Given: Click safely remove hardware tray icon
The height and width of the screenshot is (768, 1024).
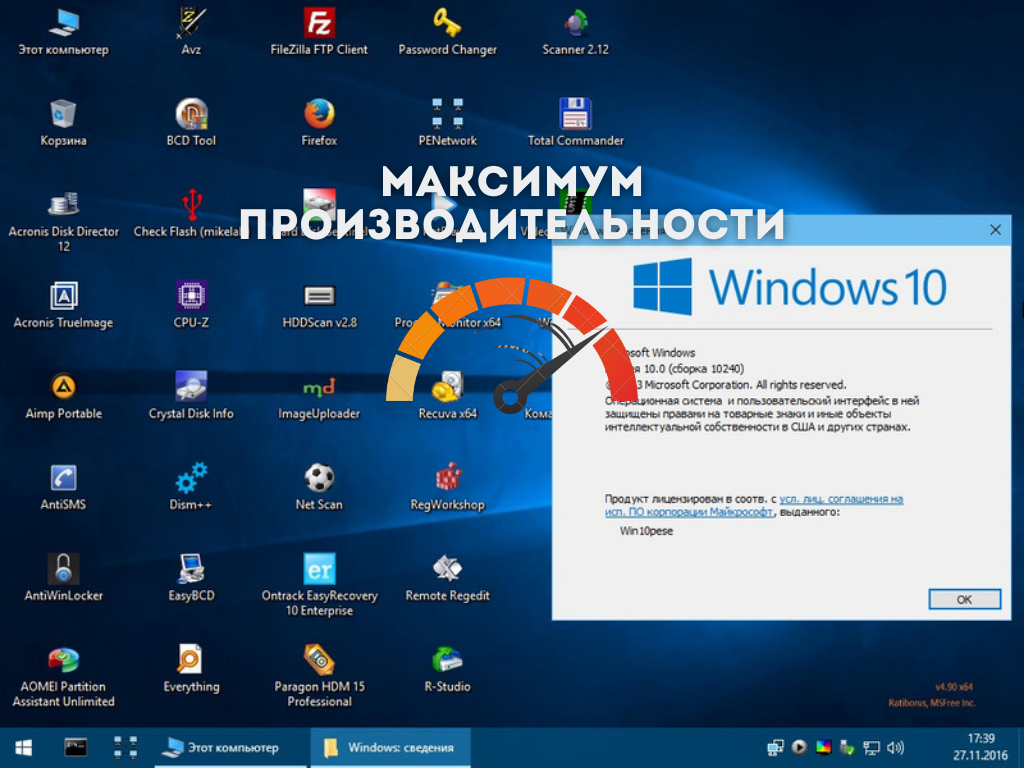Looking at the screenshot, I should coord(847,747).
